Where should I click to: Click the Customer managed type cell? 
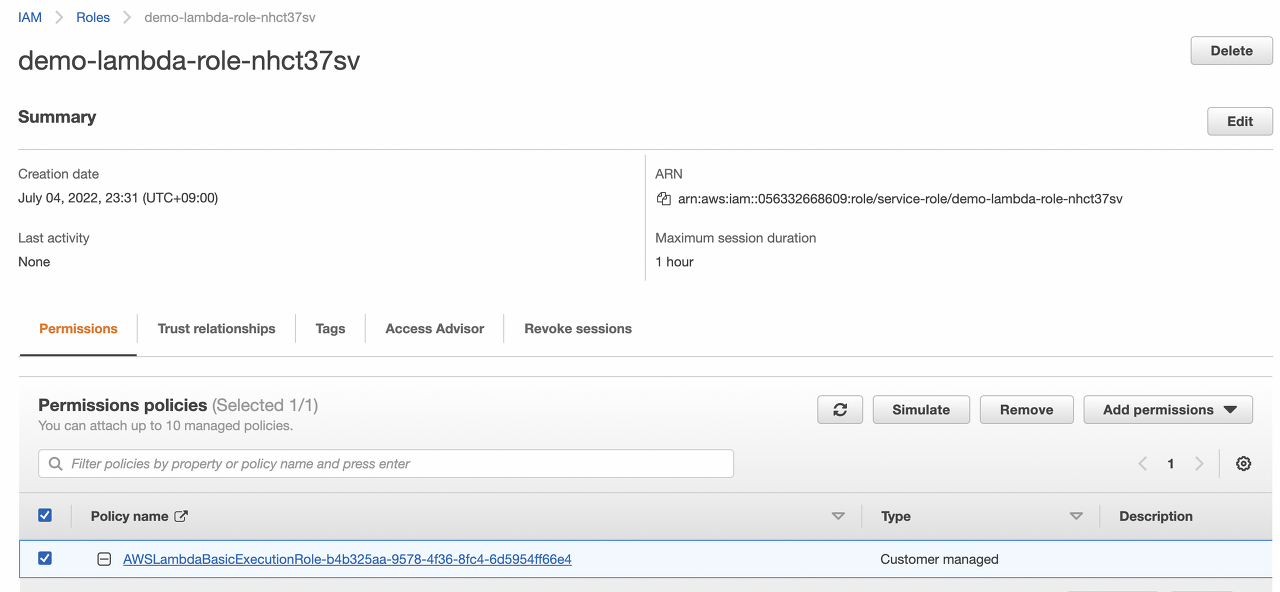pyautogui.click(x=939, y=559)
